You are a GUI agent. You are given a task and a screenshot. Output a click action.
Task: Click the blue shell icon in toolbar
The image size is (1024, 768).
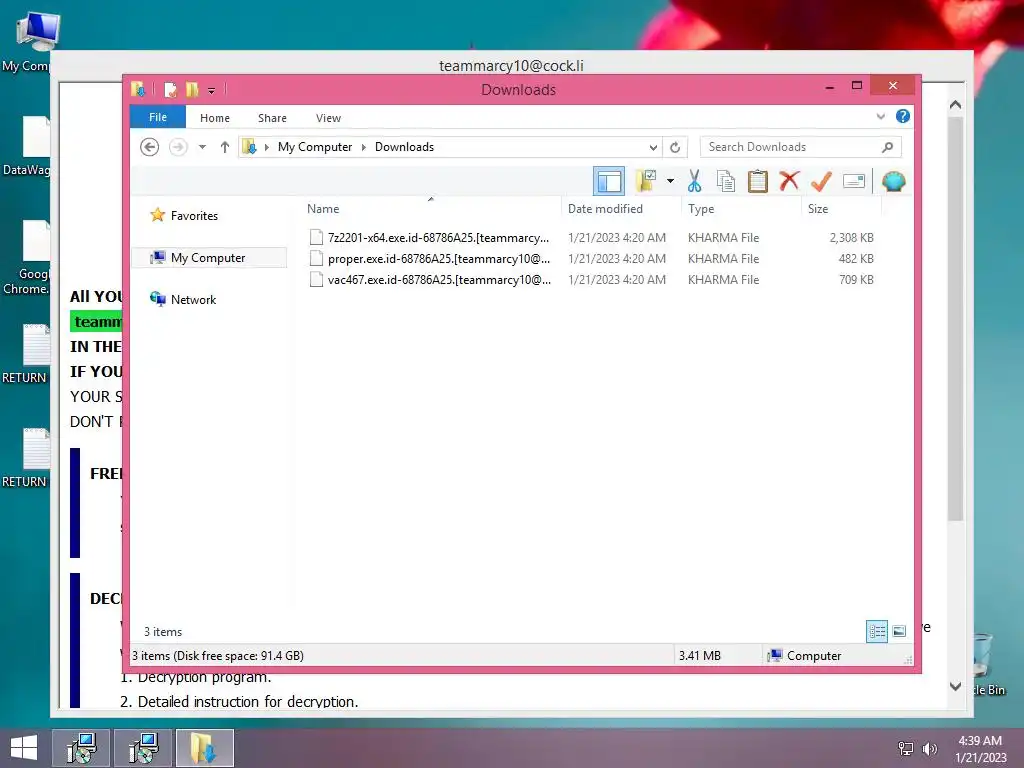pos(893,181)
